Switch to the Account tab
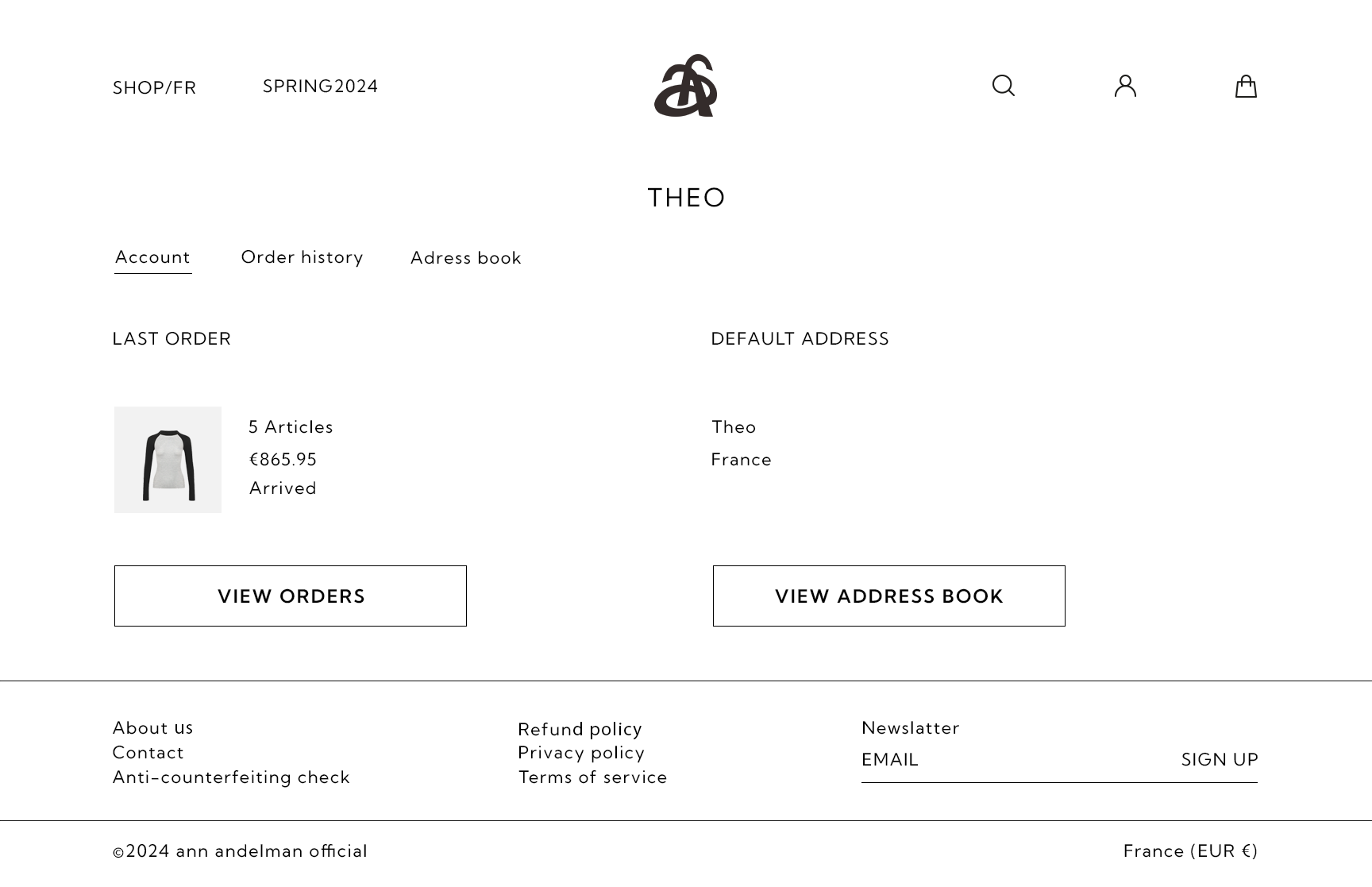 tap(152, 257)
